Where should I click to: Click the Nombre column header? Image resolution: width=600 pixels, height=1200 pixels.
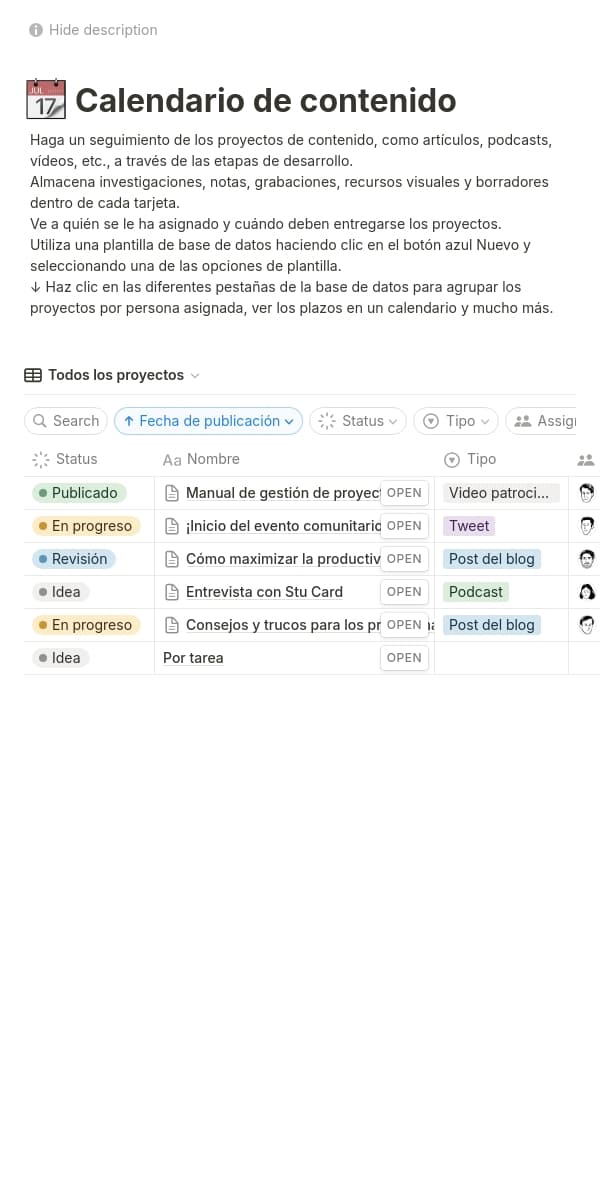[213, 459]
